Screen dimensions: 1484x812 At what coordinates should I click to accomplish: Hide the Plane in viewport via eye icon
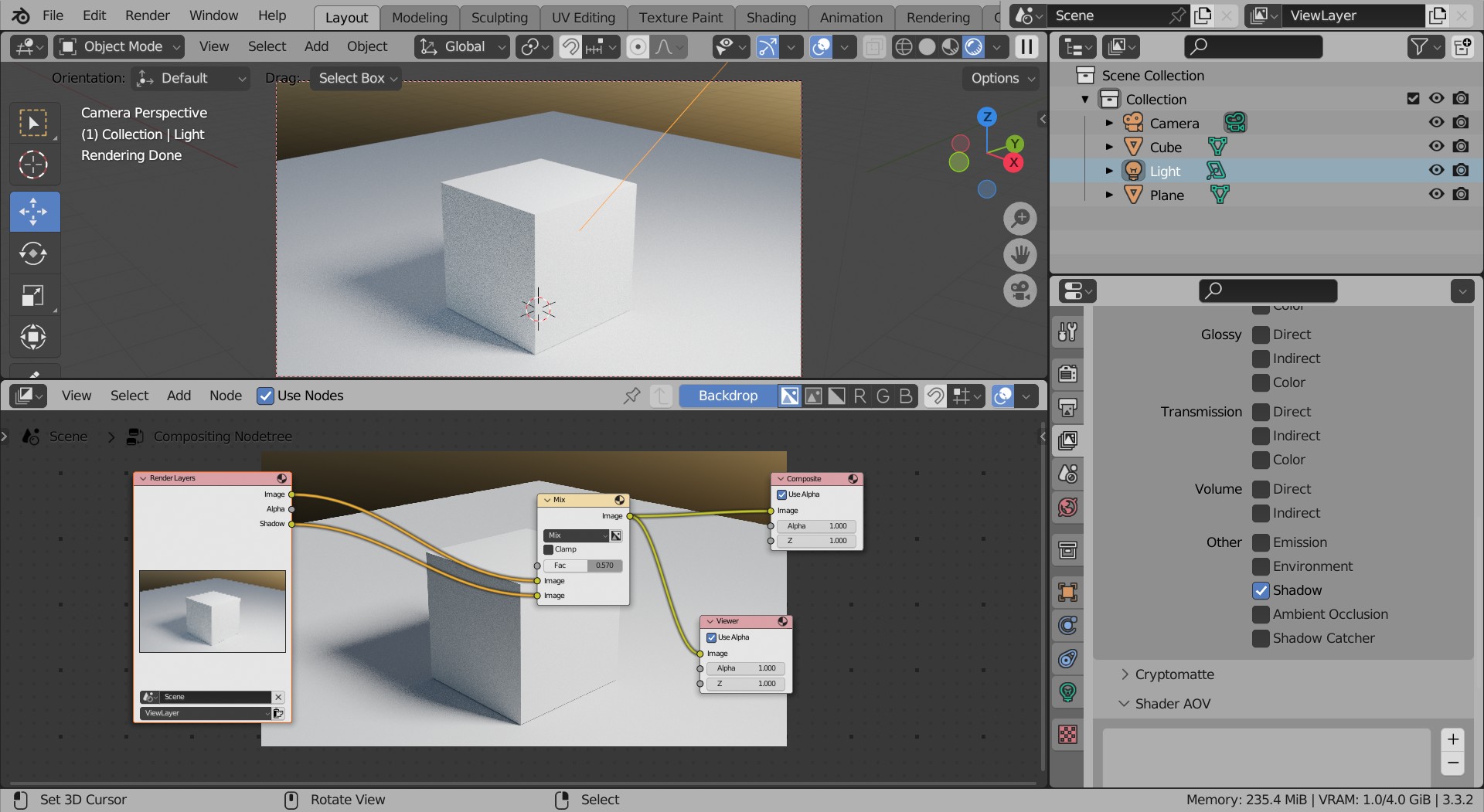[x=1436, y=195]
